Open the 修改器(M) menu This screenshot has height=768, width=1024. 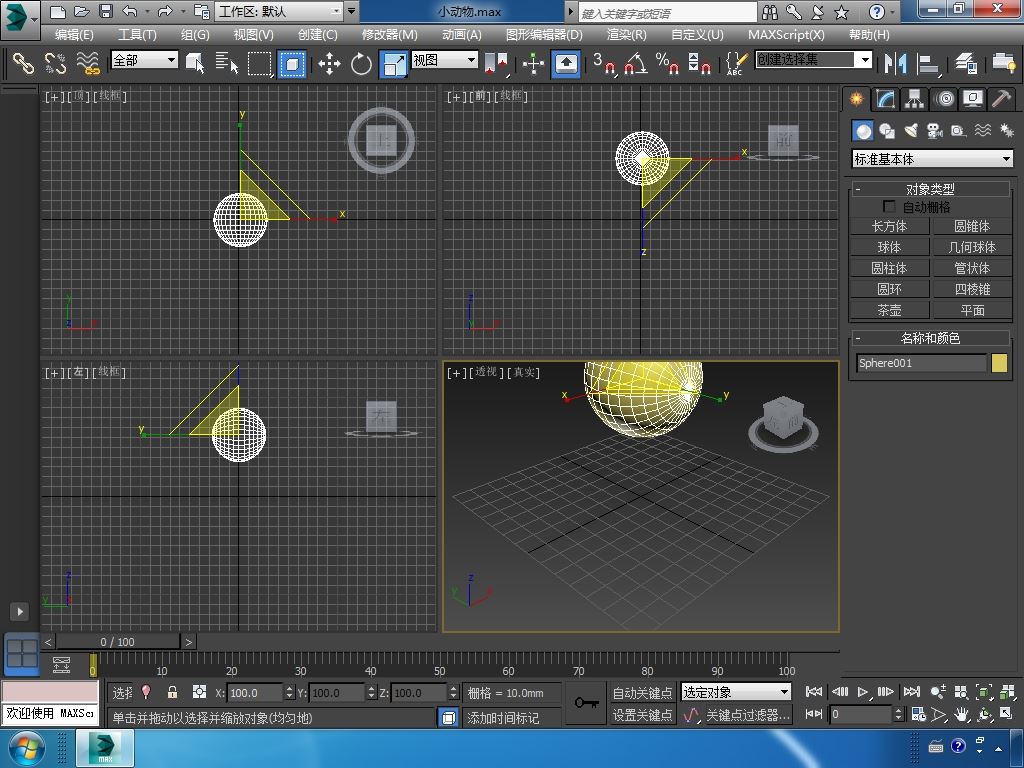coord(389,34)
